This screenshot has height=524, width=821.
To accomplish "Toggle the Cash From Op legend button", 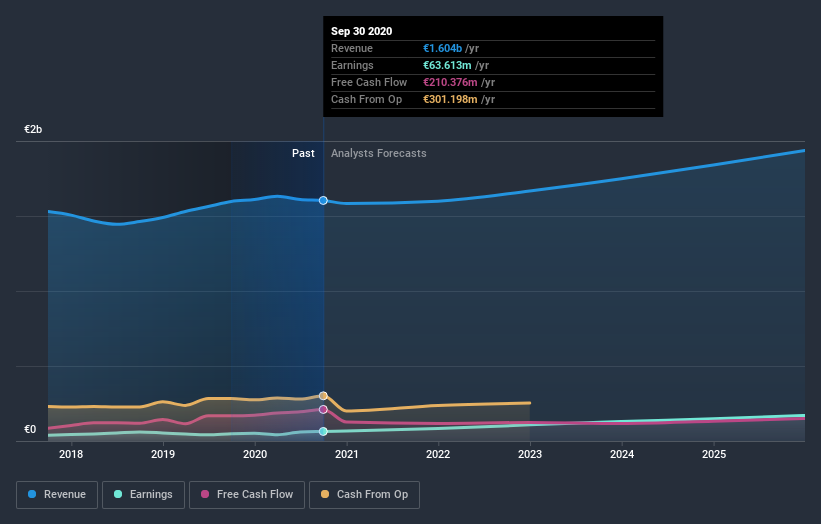I will pos(364,495).
